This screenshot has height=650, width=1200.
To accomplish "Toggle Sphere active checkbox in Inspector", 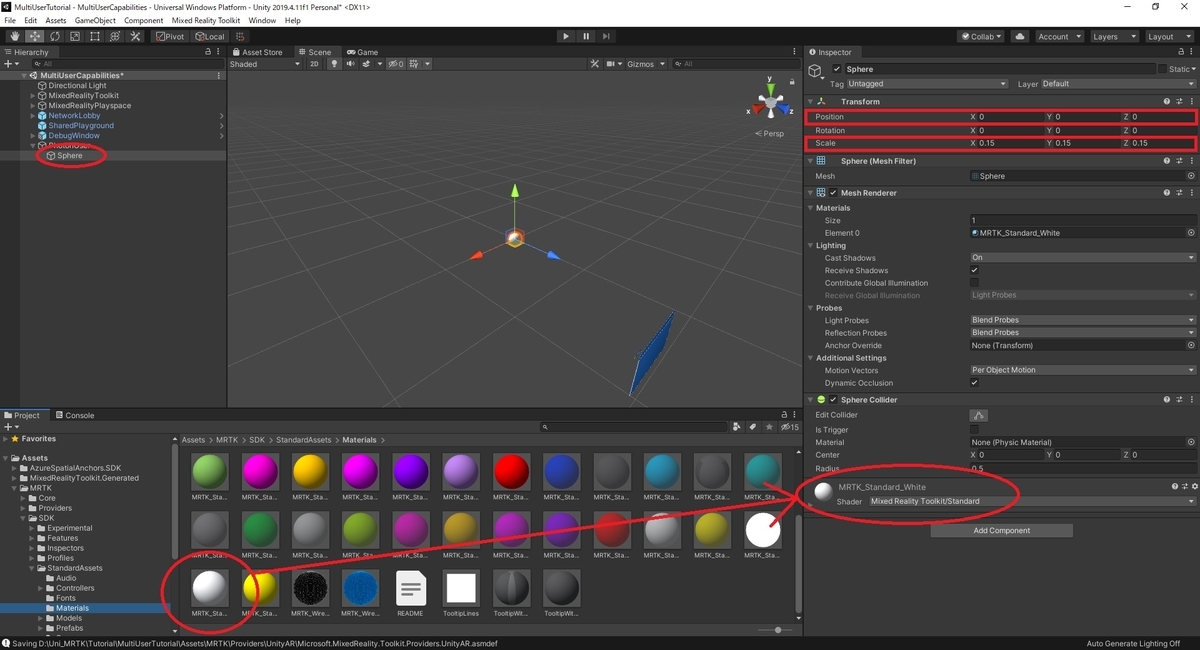I will [837, 69].
